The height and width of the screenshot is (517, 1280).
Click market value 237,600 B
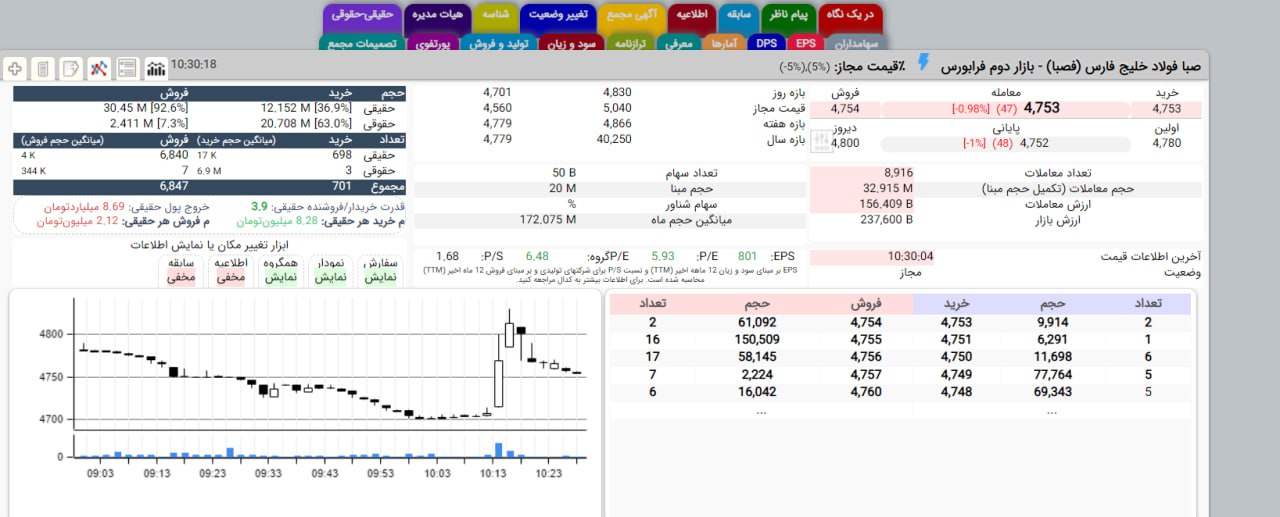[x=886, y=220]
